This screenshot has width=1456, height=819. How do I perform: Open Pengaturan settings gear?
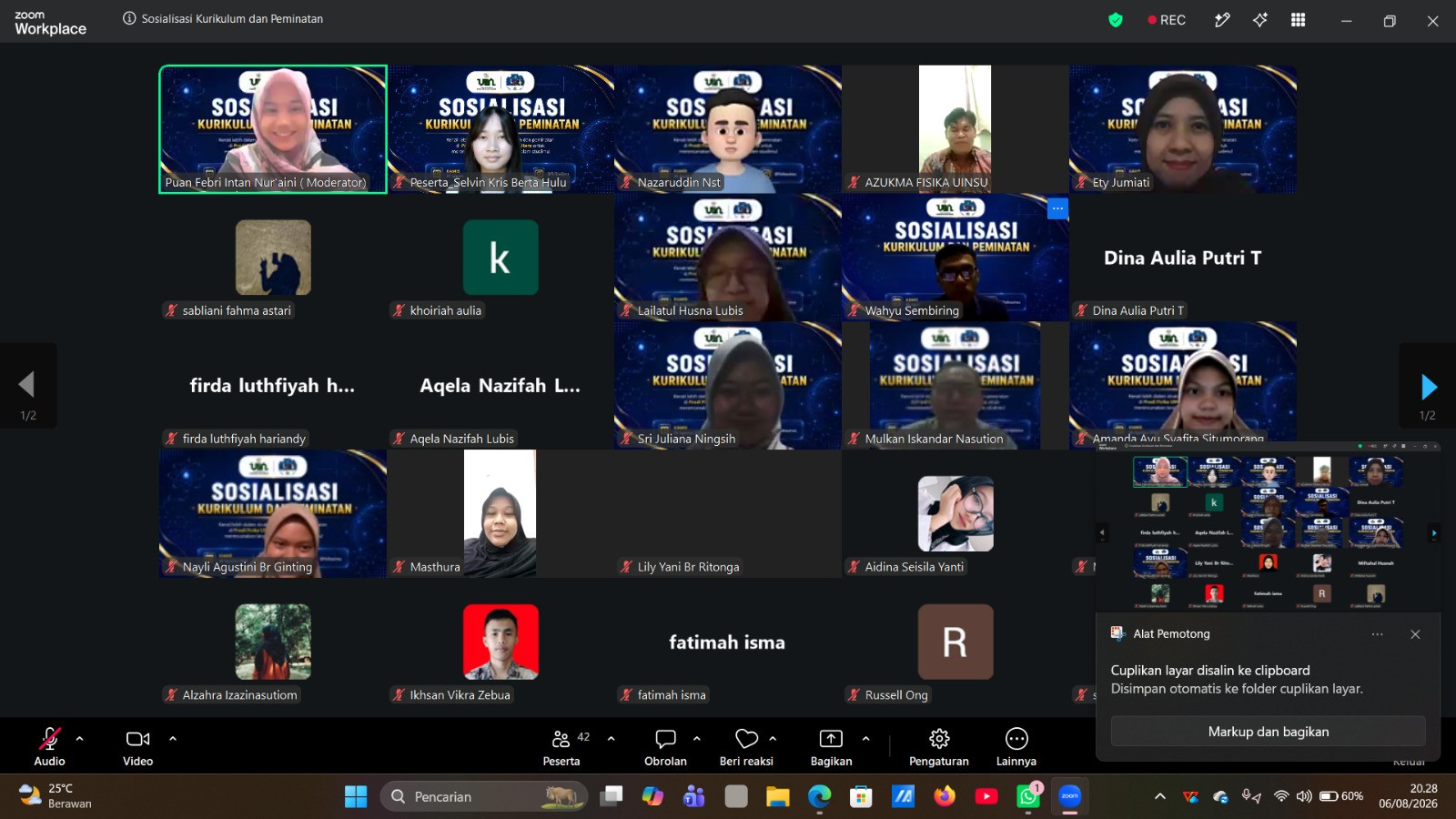(939, 747)
